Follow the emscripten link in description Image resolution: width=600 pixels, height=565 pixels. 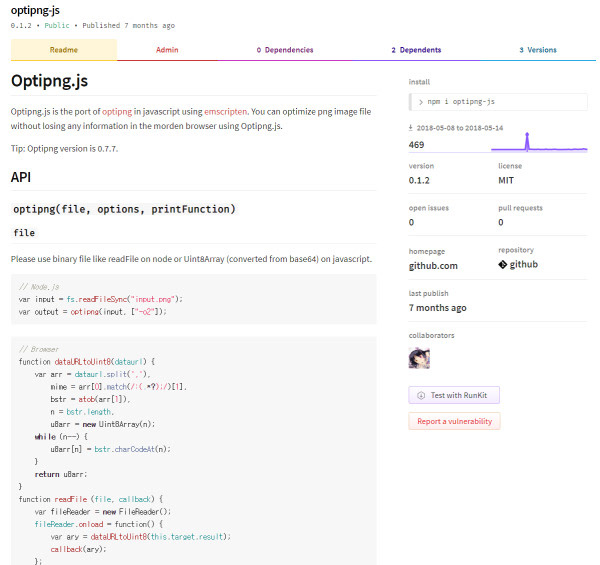point(225,112)
